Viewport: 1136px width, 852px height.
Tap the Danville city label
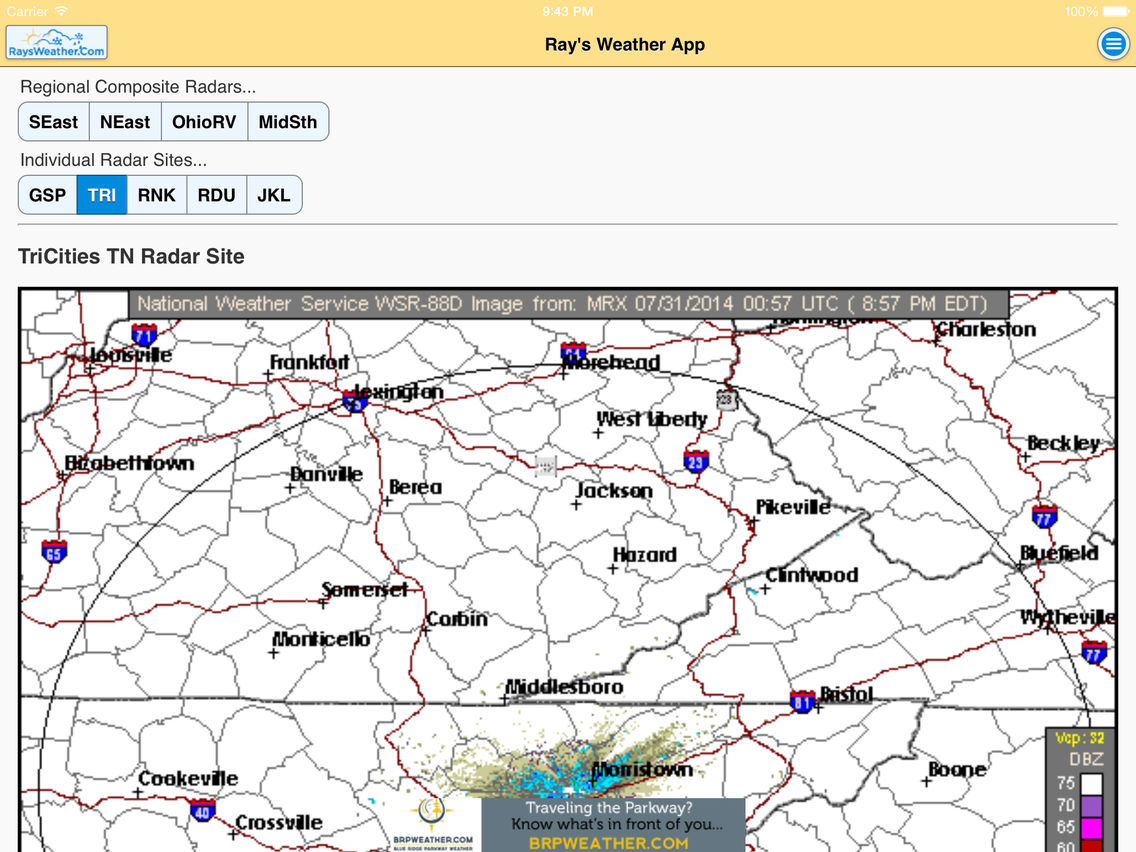[x=327, y=474]
